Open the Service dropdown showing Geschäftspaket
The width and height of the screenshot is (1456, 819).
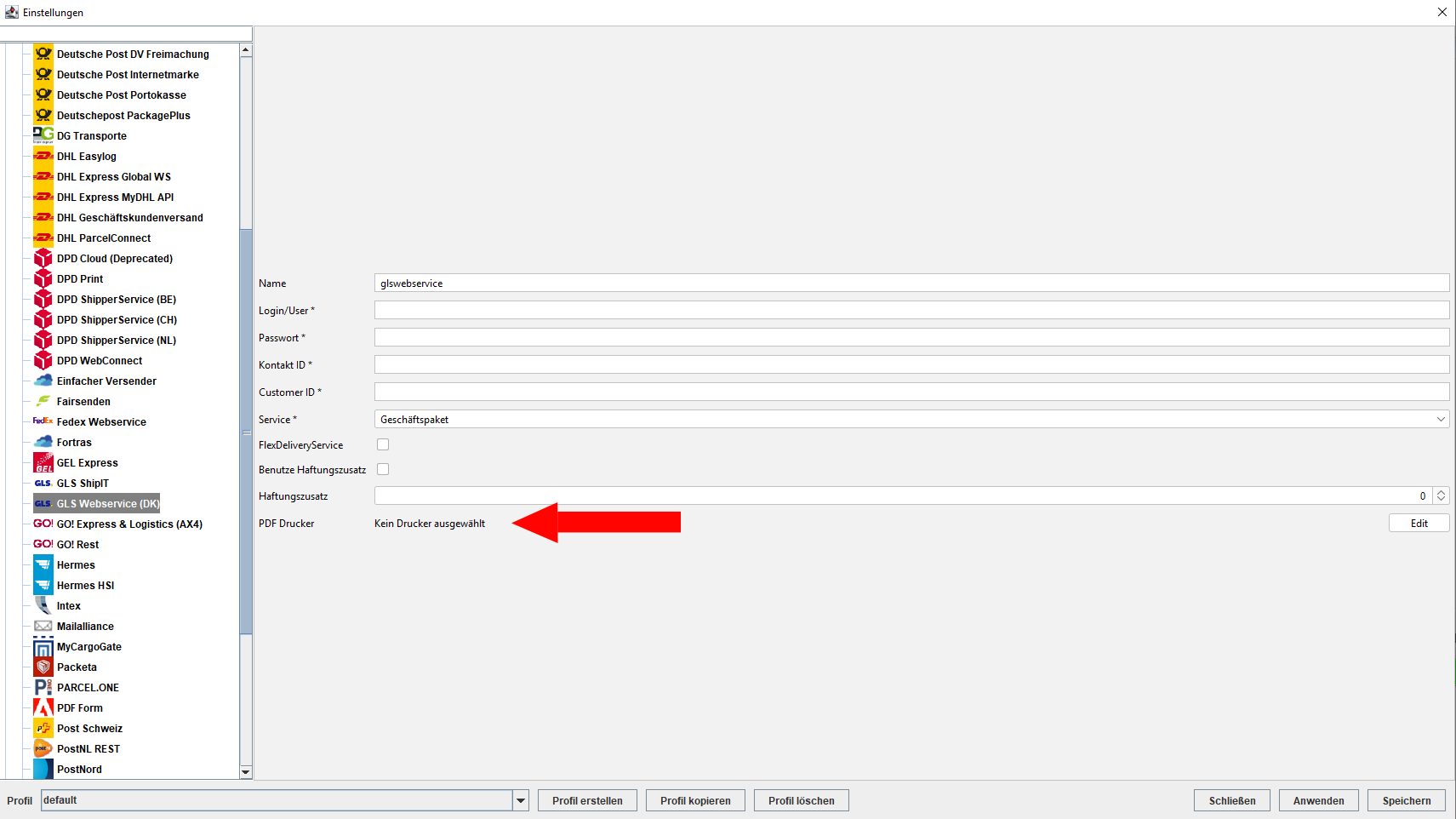[x=911, y=419]
